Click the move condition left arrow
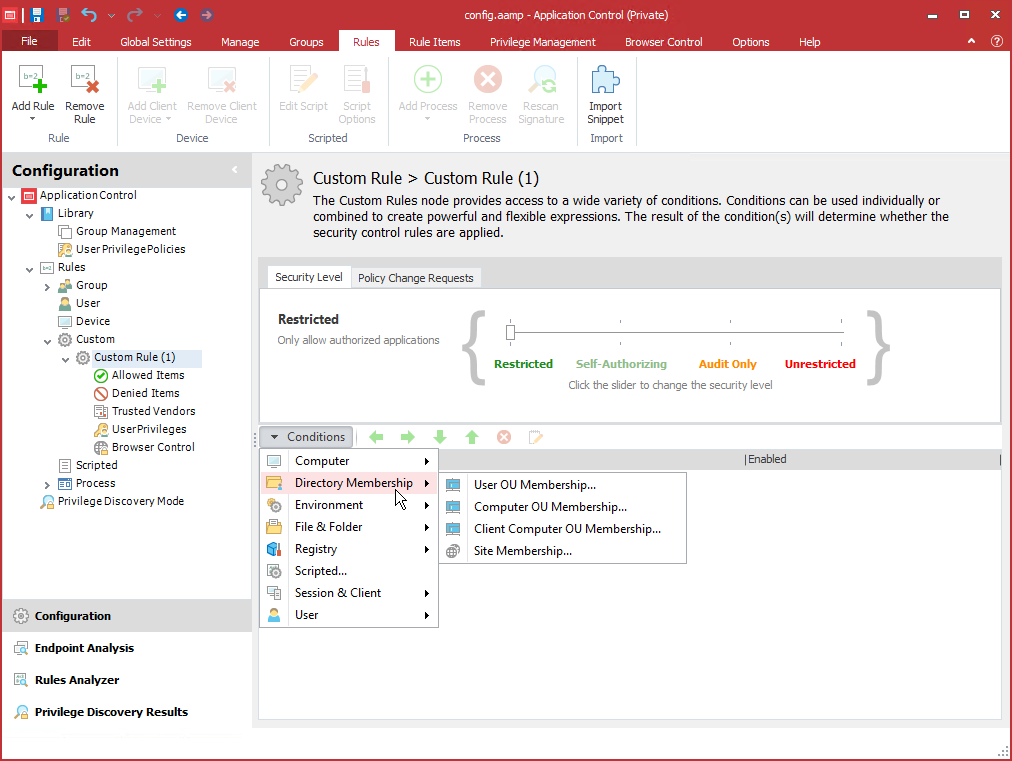 coord(376,438)
